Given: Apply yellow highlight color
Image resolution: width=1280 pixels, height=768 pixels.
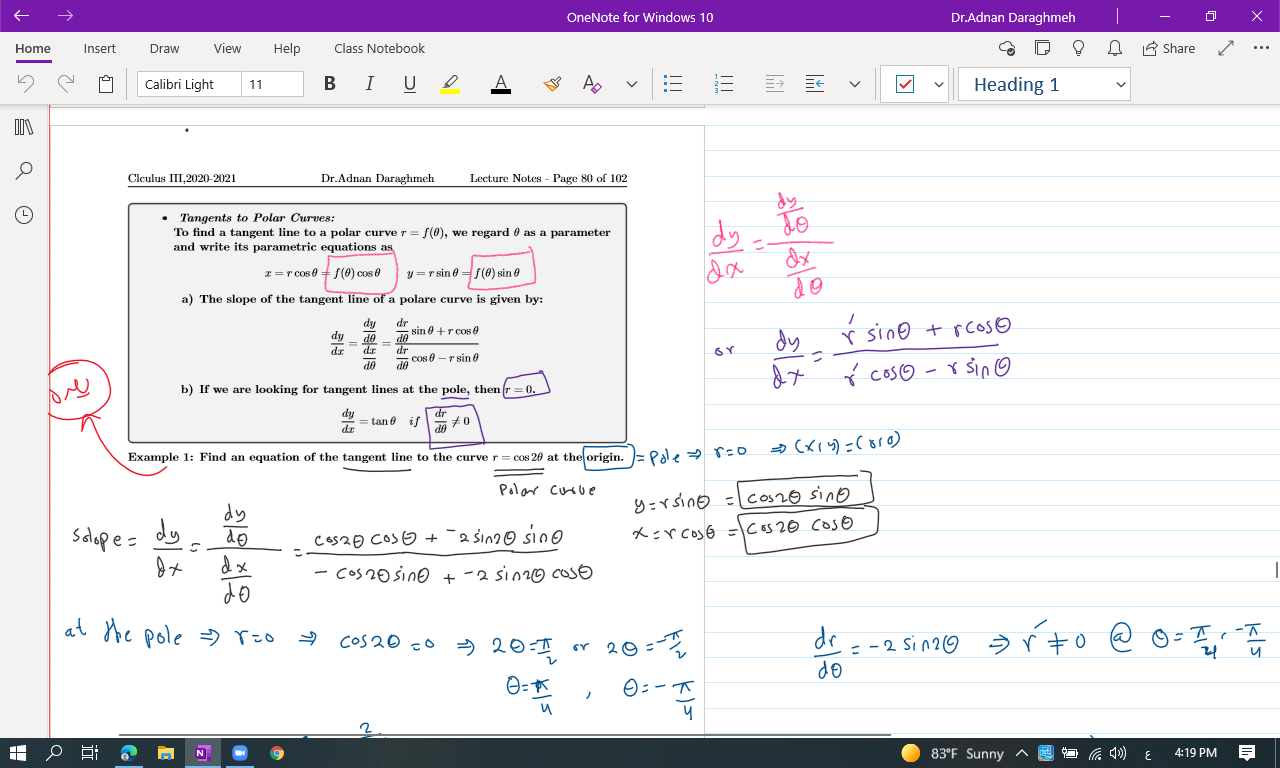Looking at the screenshot, I should click(450, 84).
